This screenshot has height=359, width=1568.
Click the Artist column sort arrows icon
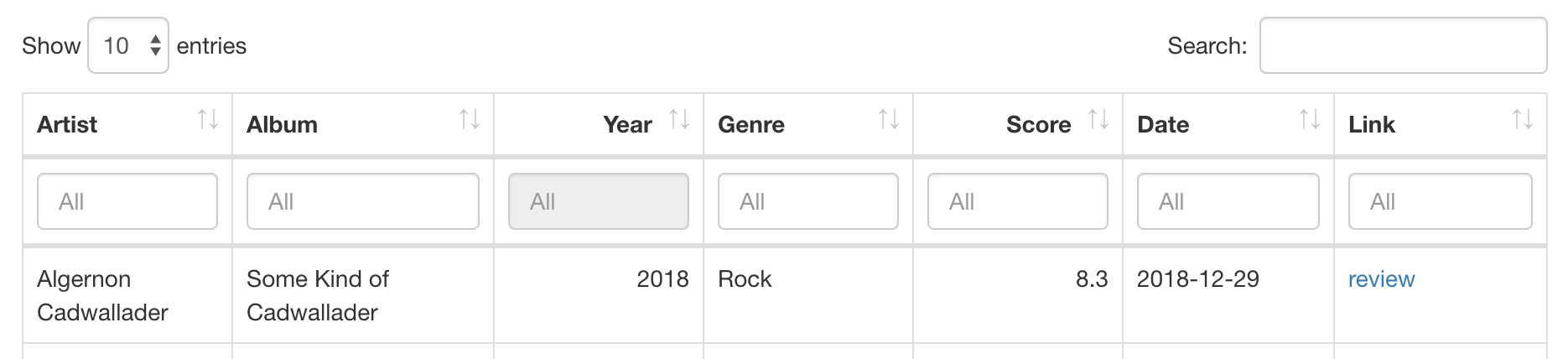pyautogui.click(x=208, y=120)
